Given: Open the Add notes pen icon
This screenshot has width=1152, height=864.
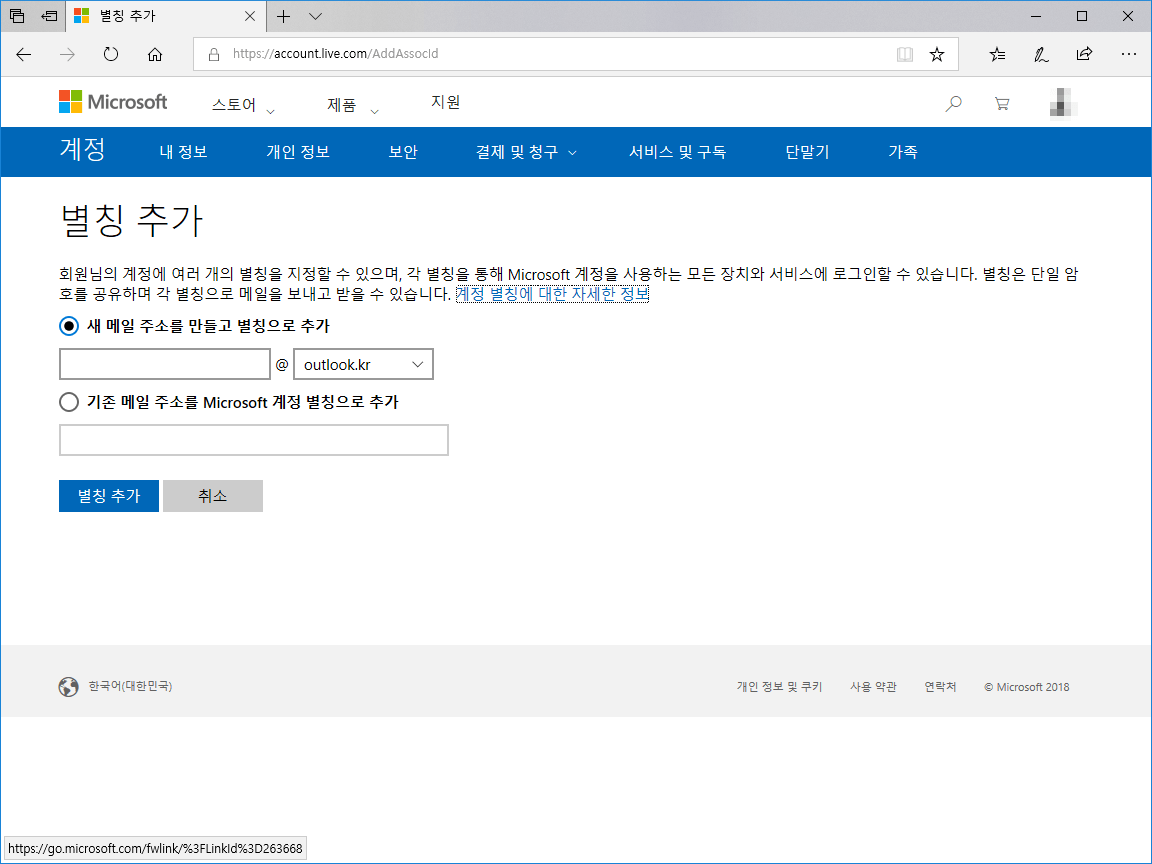Looking at the screenshot, I should click(1041, 54).
